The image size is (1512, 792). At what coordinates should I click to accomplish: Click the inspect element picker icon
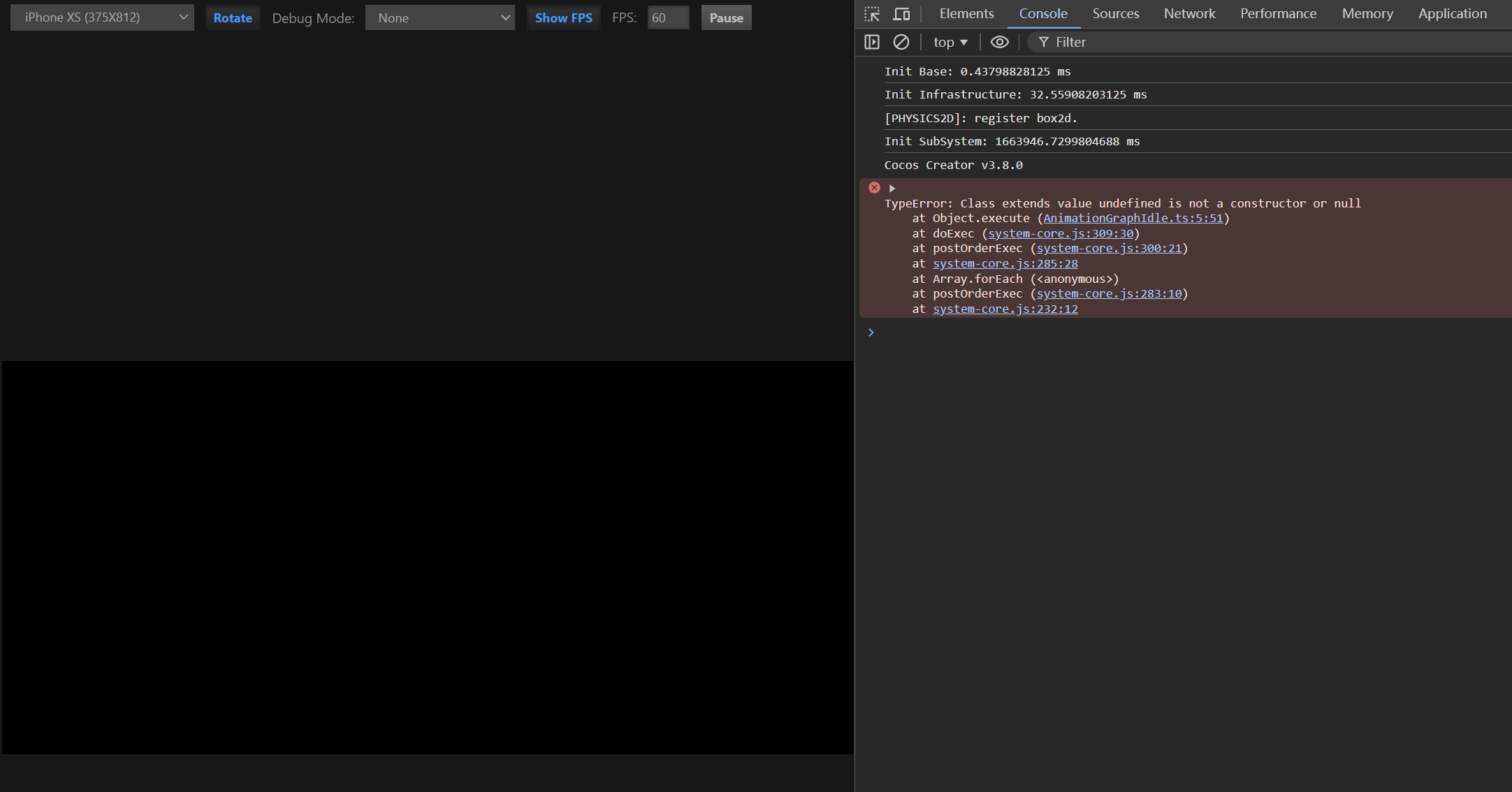tap(872, 14)
